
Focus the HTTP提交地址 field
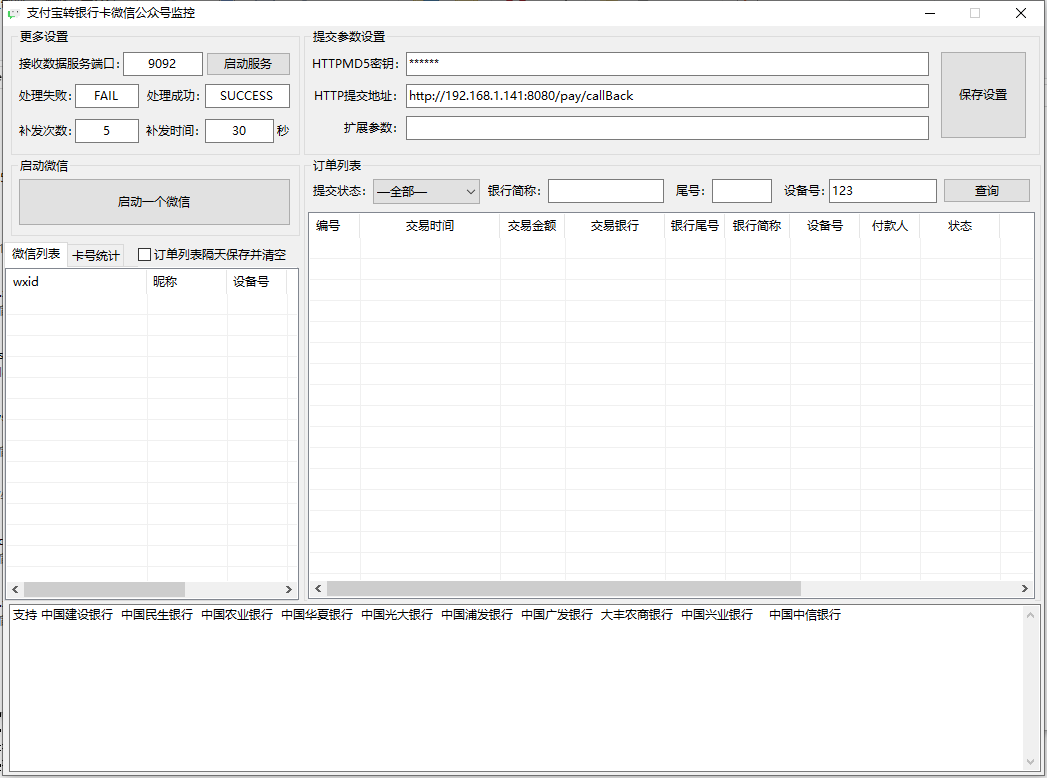pyautogui.click(x=666, y=96)
